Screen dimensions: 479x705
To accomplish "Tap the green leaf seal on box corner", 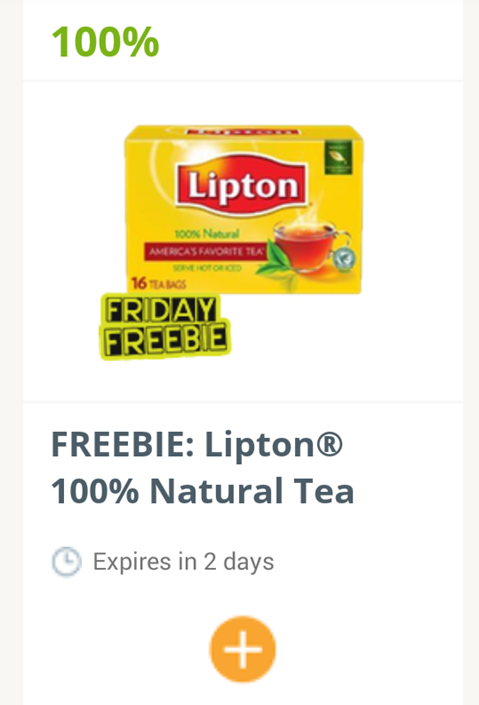I will (338, 157).
